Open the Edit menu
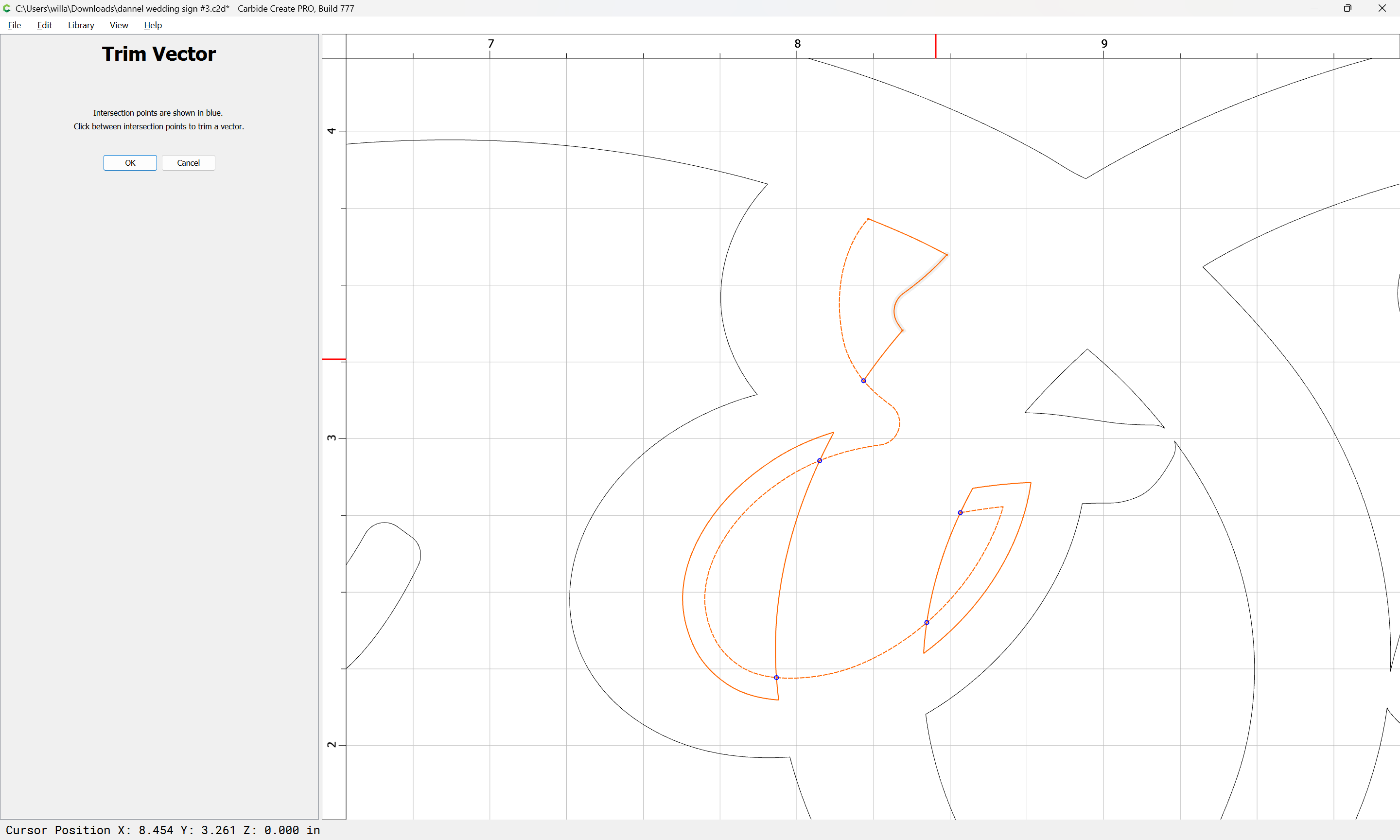 tap(44, 25)
